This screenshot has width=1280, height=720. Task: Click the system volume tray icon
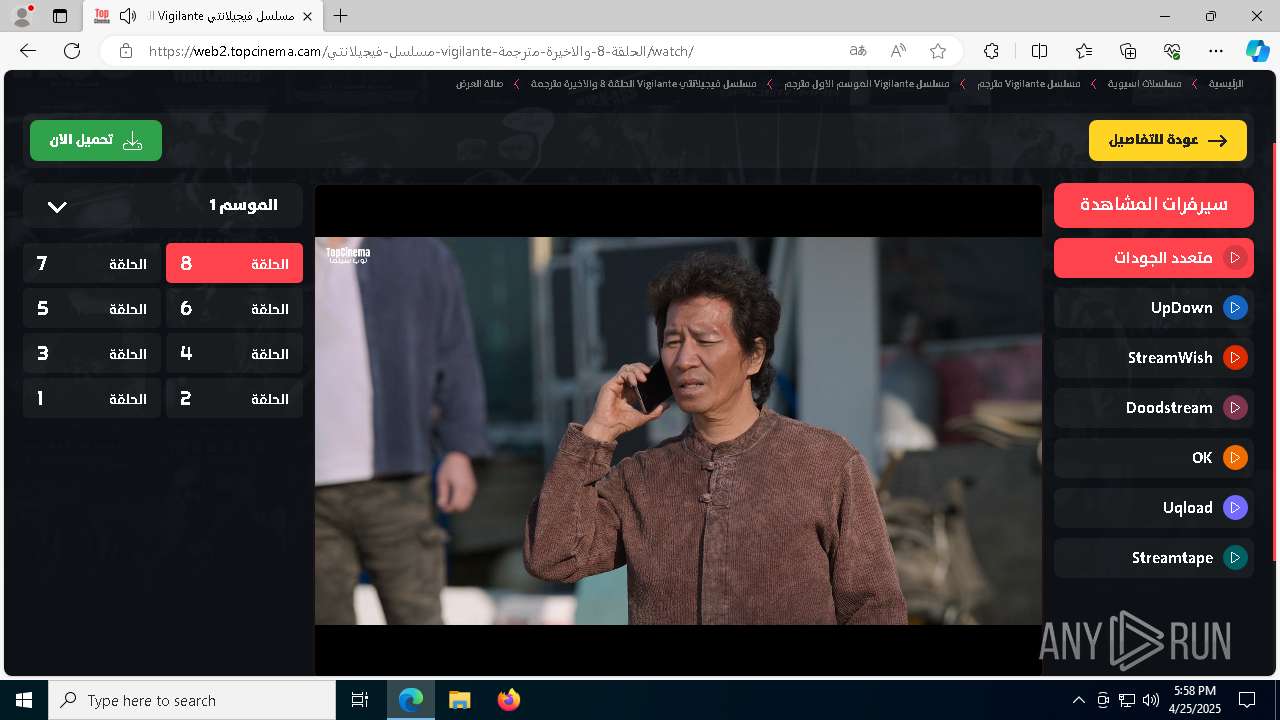pos(1151,700)
